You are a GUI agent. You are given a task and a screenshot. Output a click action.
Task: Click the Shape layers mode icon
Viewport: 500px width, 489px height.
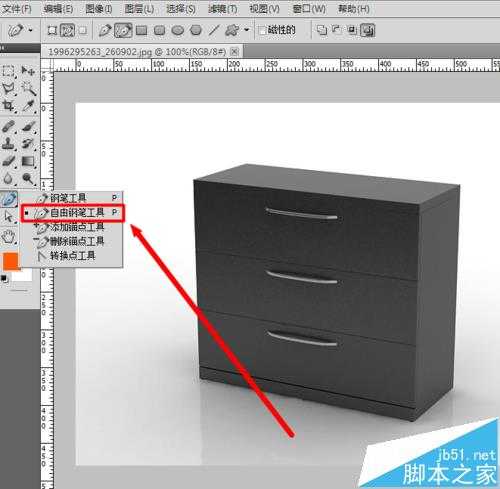(x=52, y=31)
